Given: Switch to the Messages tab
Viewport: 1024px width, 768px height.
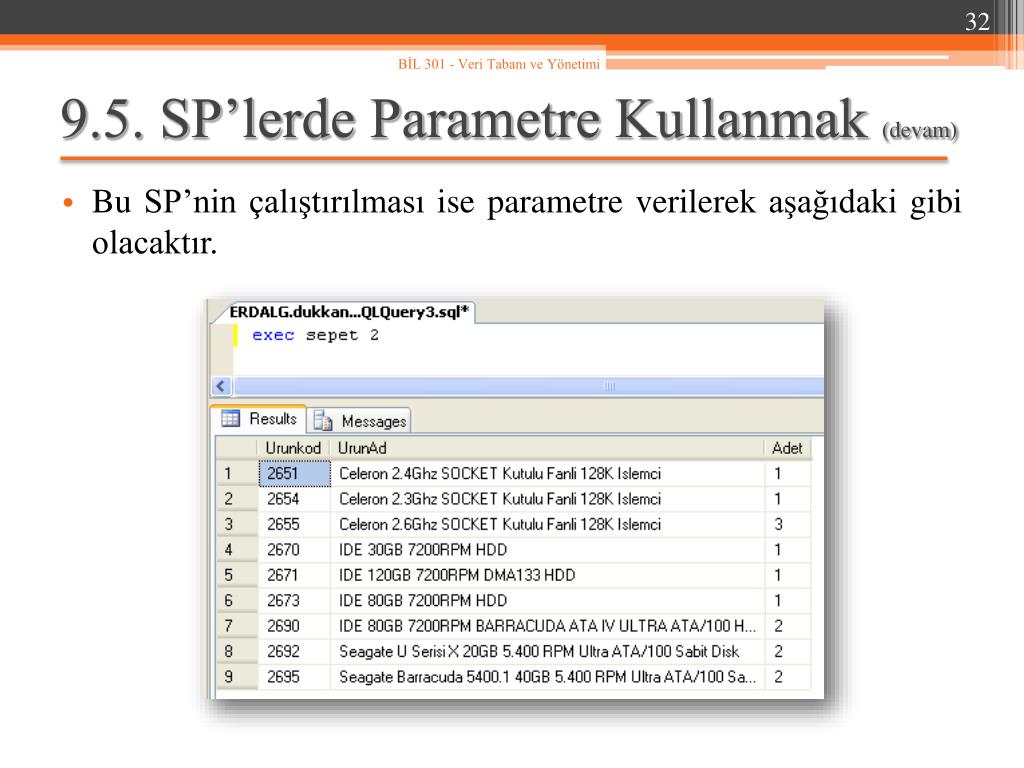Looking at the screenshot, I should (x=361, y=421).
